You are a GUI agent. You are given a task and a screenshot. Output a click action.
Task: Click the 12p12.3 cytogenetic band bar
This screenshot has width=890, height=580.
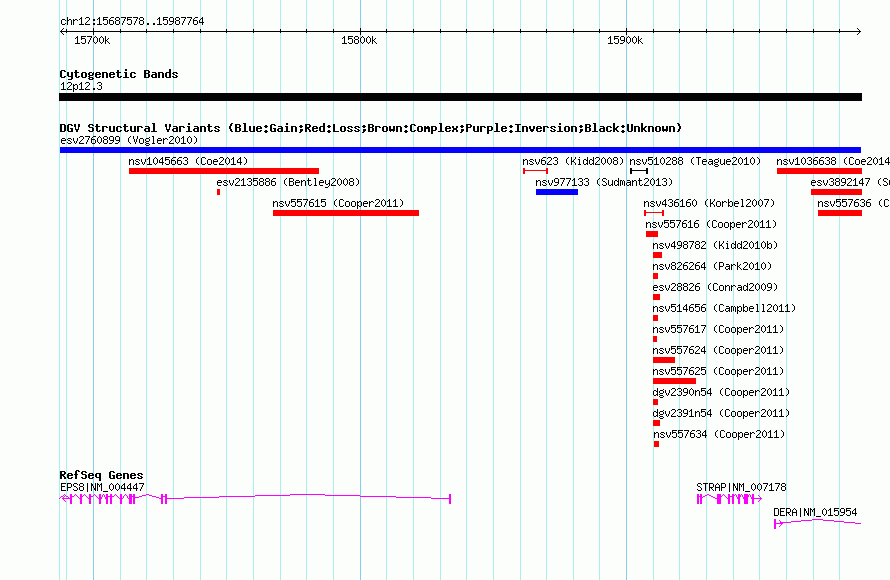pyautogui.click(x=460, y=98)
